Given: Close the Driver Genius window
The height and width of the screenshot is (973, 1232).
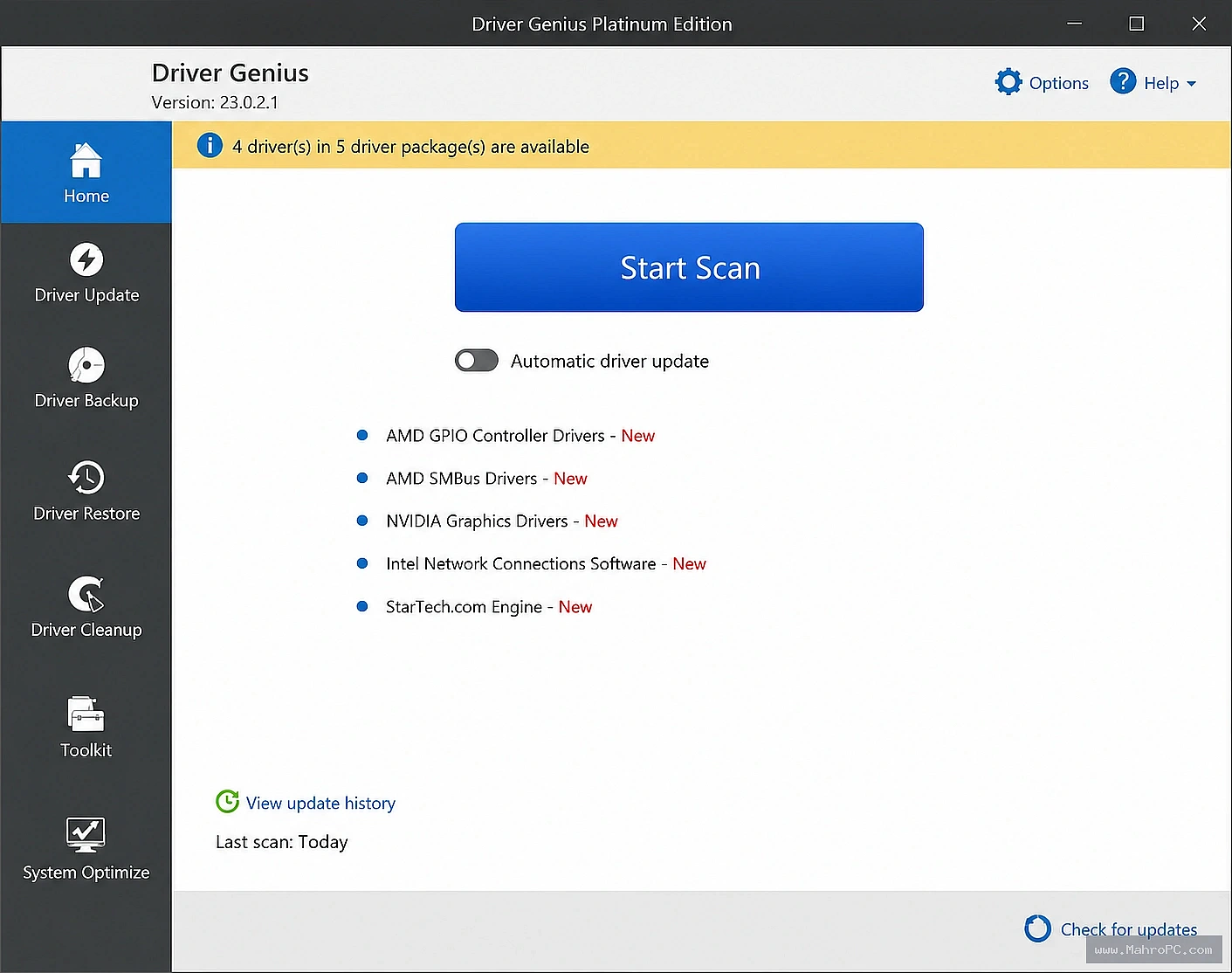Looking at the screenshot, I should click(x=1199, y=24).
